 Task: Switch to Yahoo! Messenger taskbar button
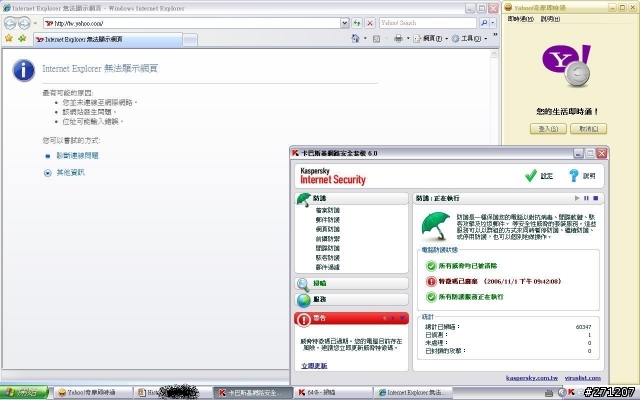click(x=92, y=393)
